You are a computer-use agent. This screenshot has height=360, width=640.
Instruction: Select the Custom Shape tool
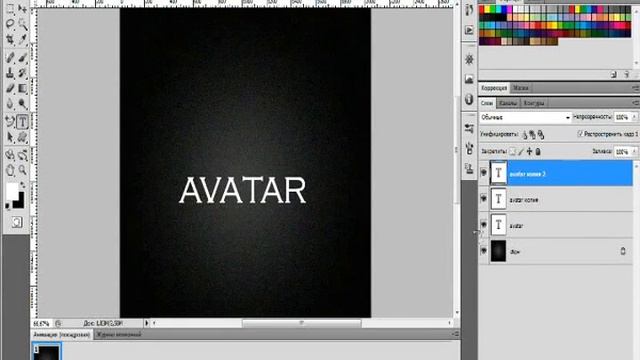23,137
